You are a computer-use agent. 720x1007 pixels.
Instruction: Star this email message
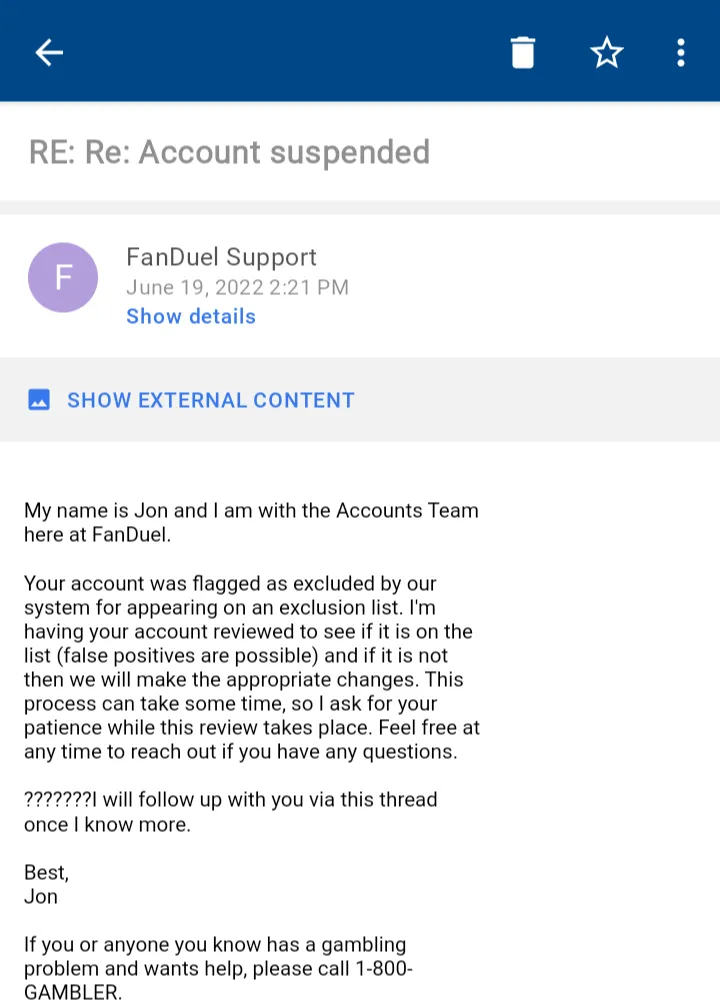click(607, 52)
